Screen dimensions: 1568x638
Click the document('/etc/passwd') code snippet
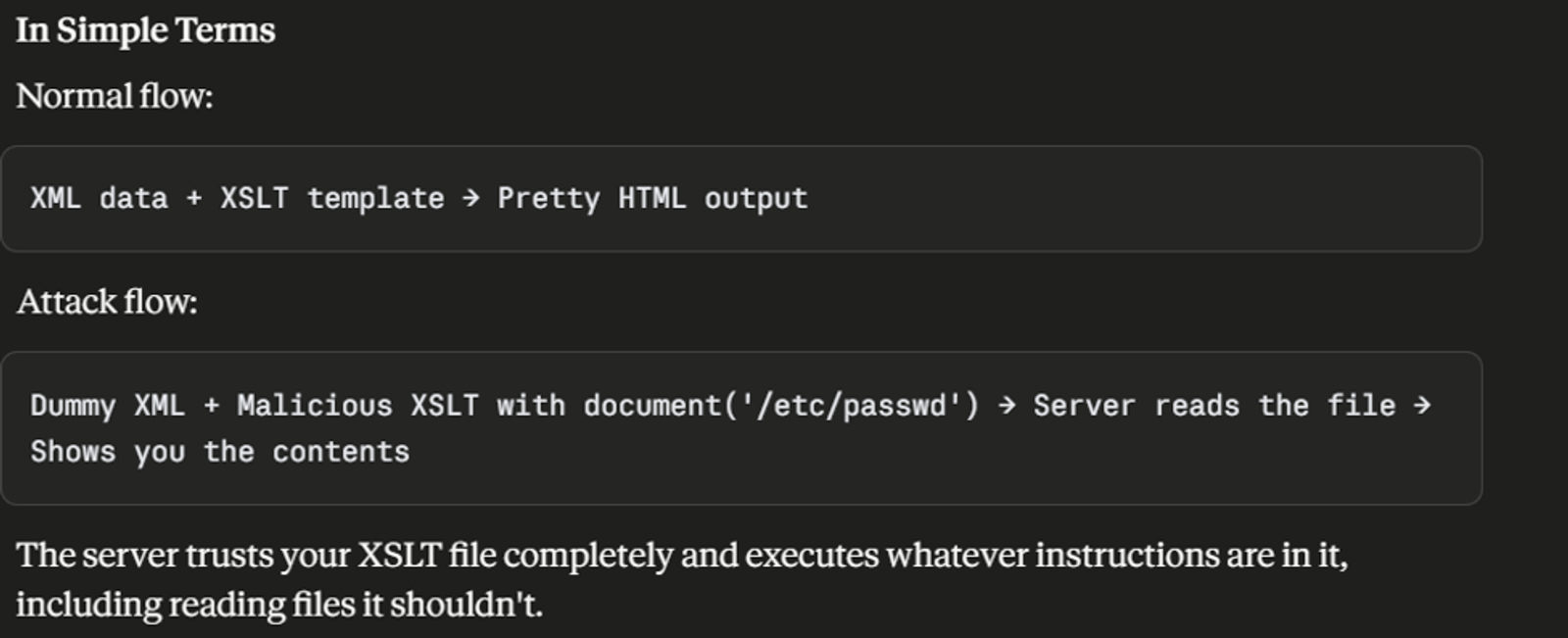[781, 405]
